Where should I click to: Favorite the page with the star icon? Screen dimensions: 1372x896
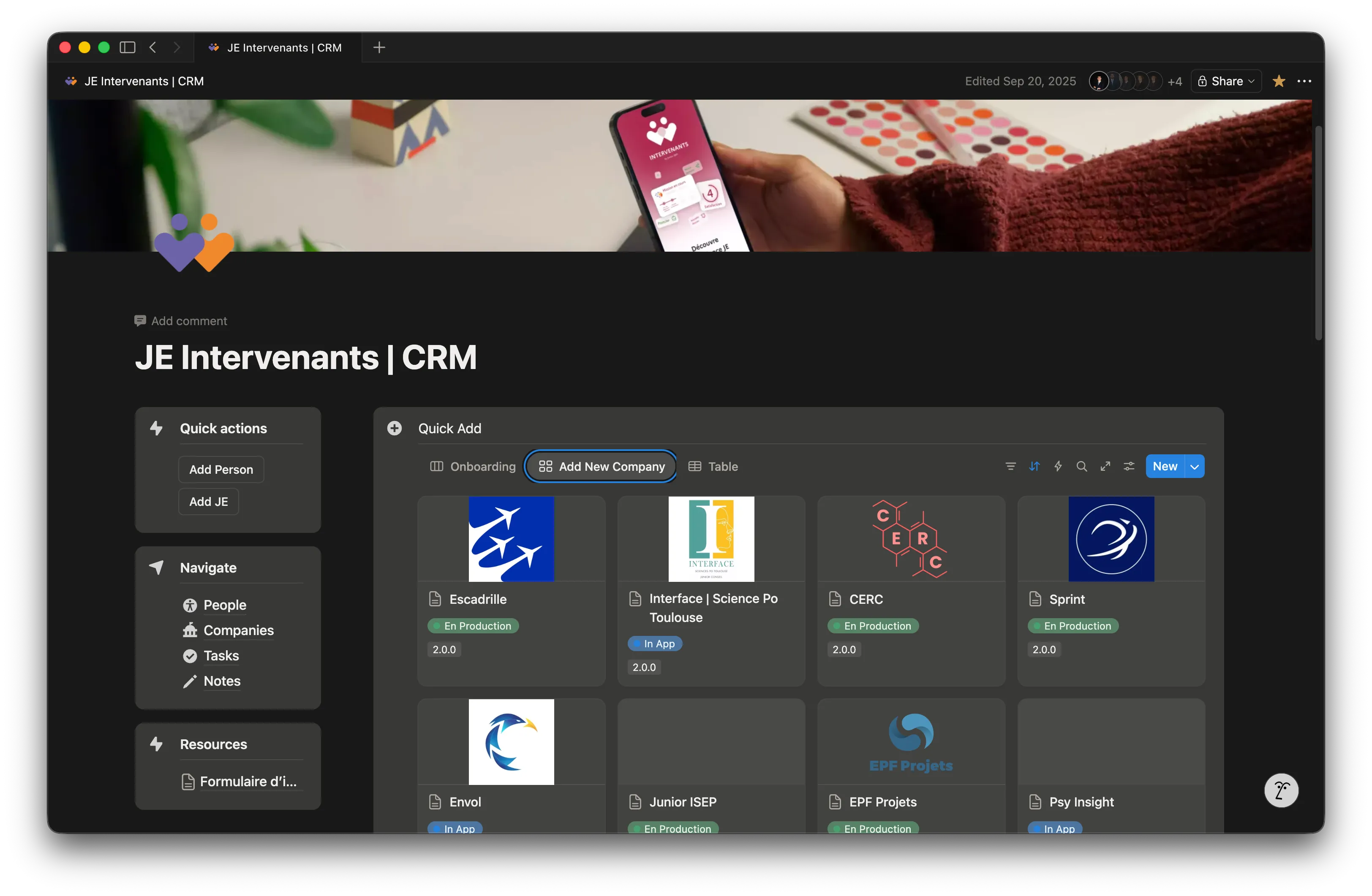pyautogui.click(x=1279, y=81)
